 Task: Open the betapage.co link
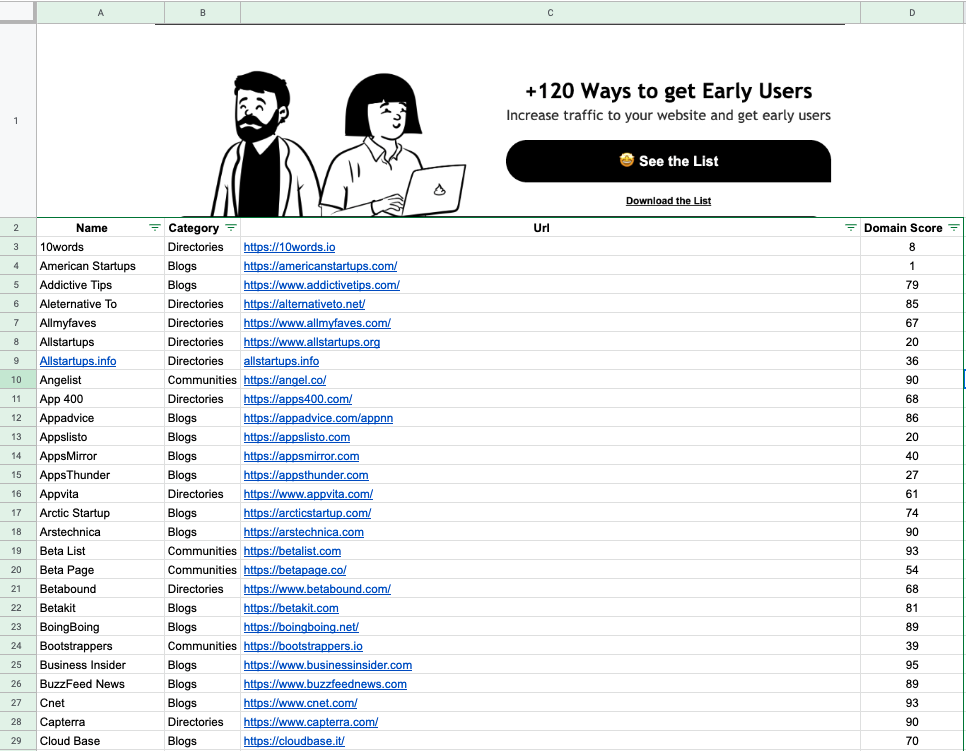coord(294,570)
